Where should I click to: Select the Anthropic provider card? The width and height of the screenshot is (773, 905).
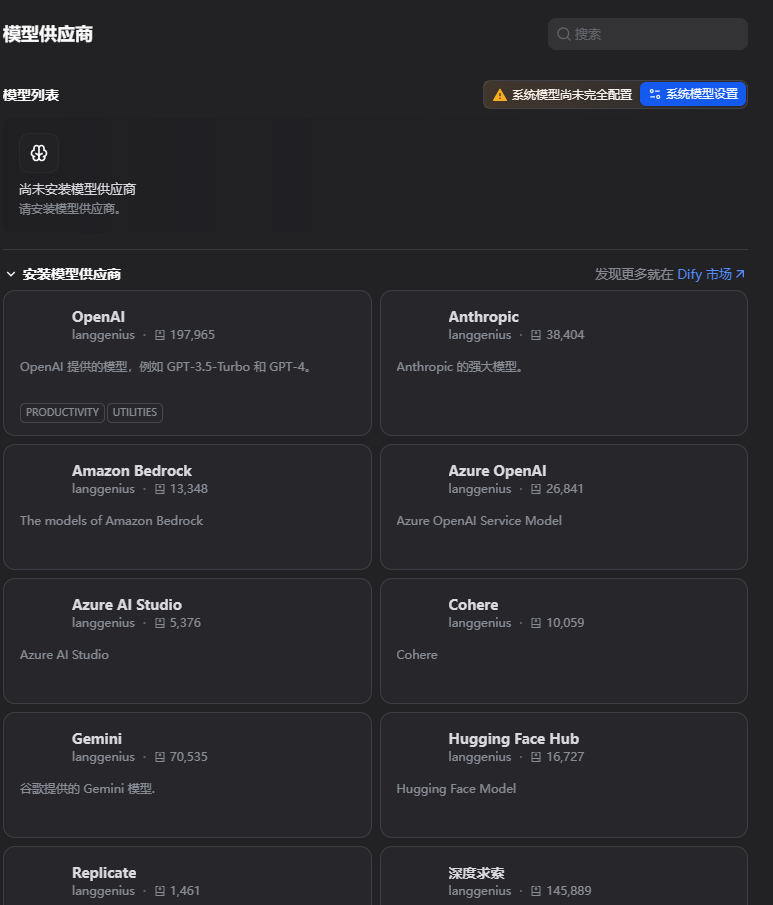pyautogui.click(x=563, y=362)
